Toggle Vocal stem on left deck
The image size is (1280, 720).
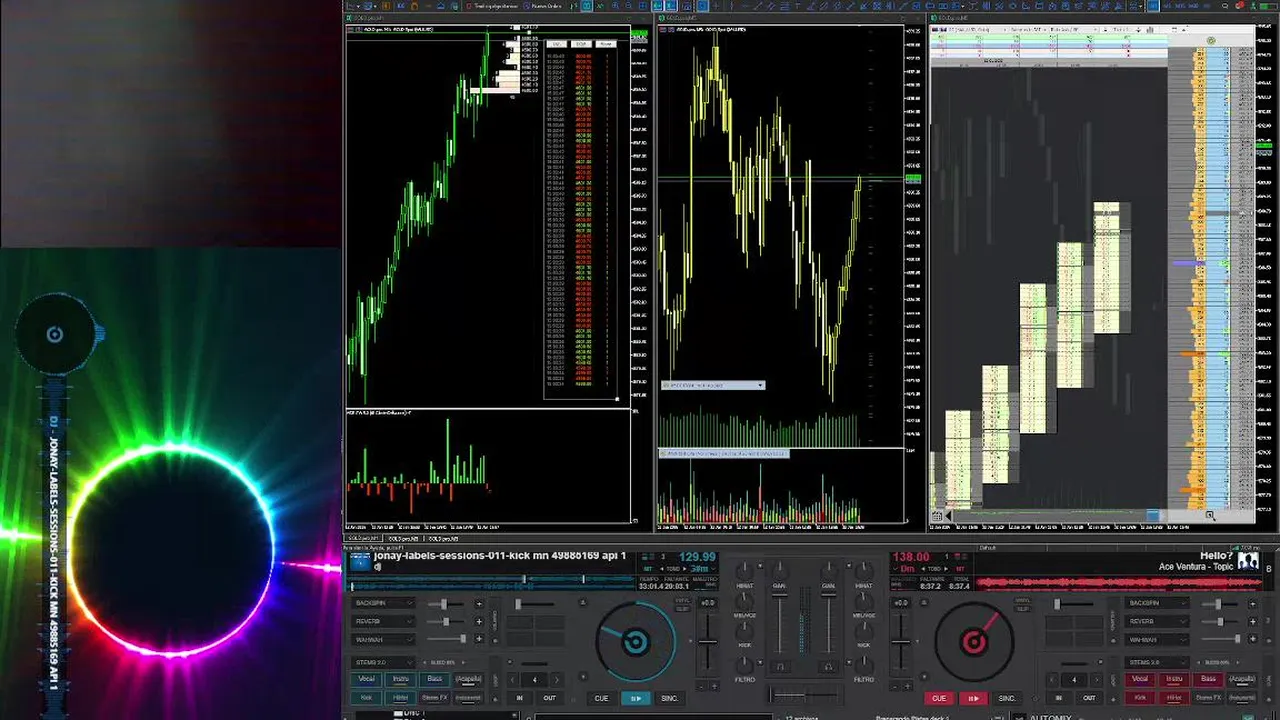point(367,679)
